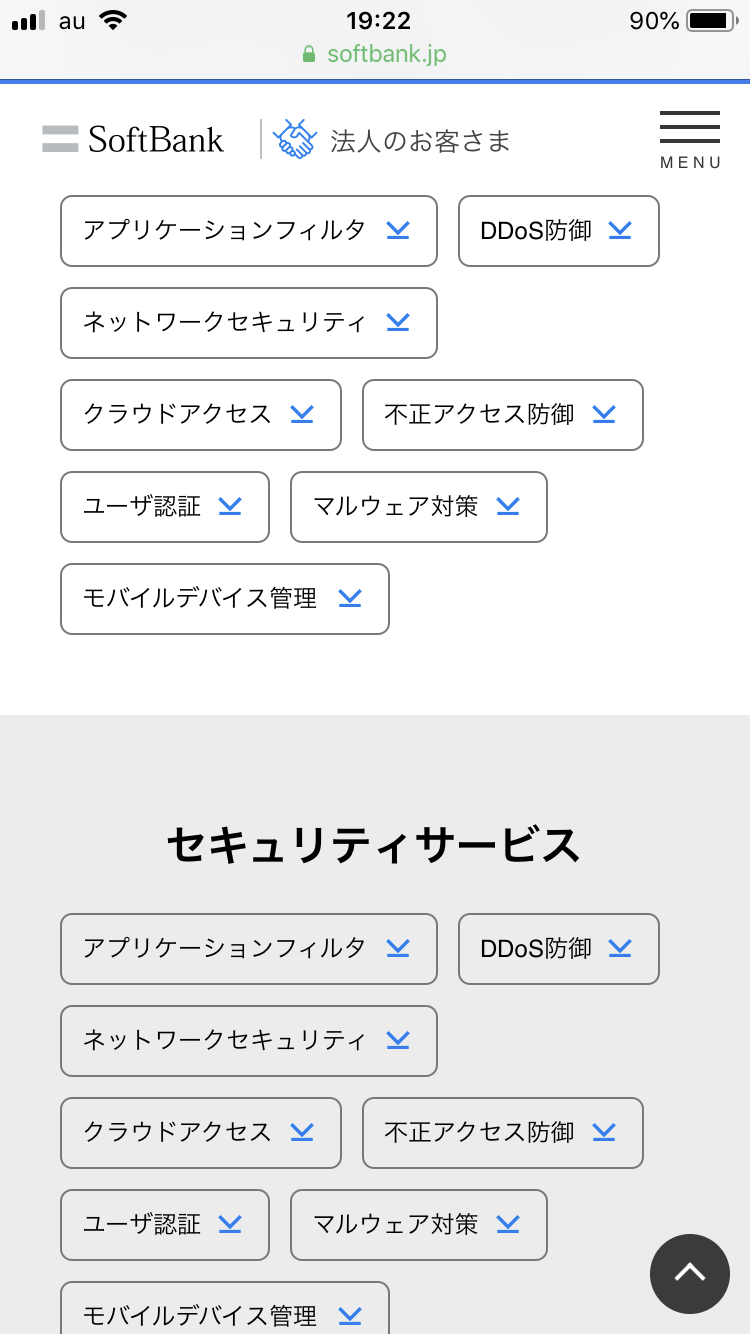
Task: Tap the Wi-Fi icon in status bar
Action: tap(114, 21)
